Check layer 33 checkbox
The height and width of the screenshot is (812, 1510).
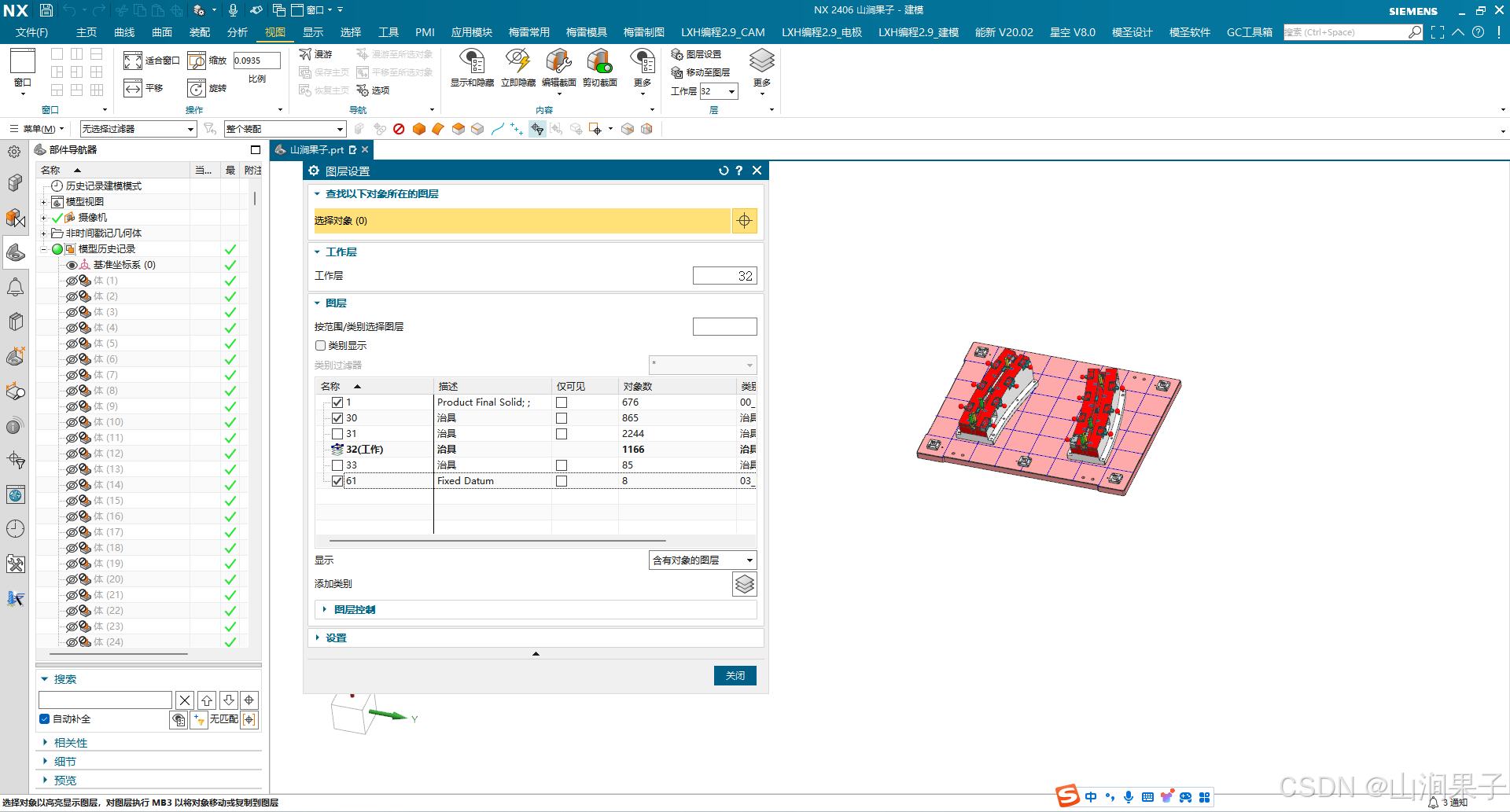pyautogui.click(x=337, y=465)
